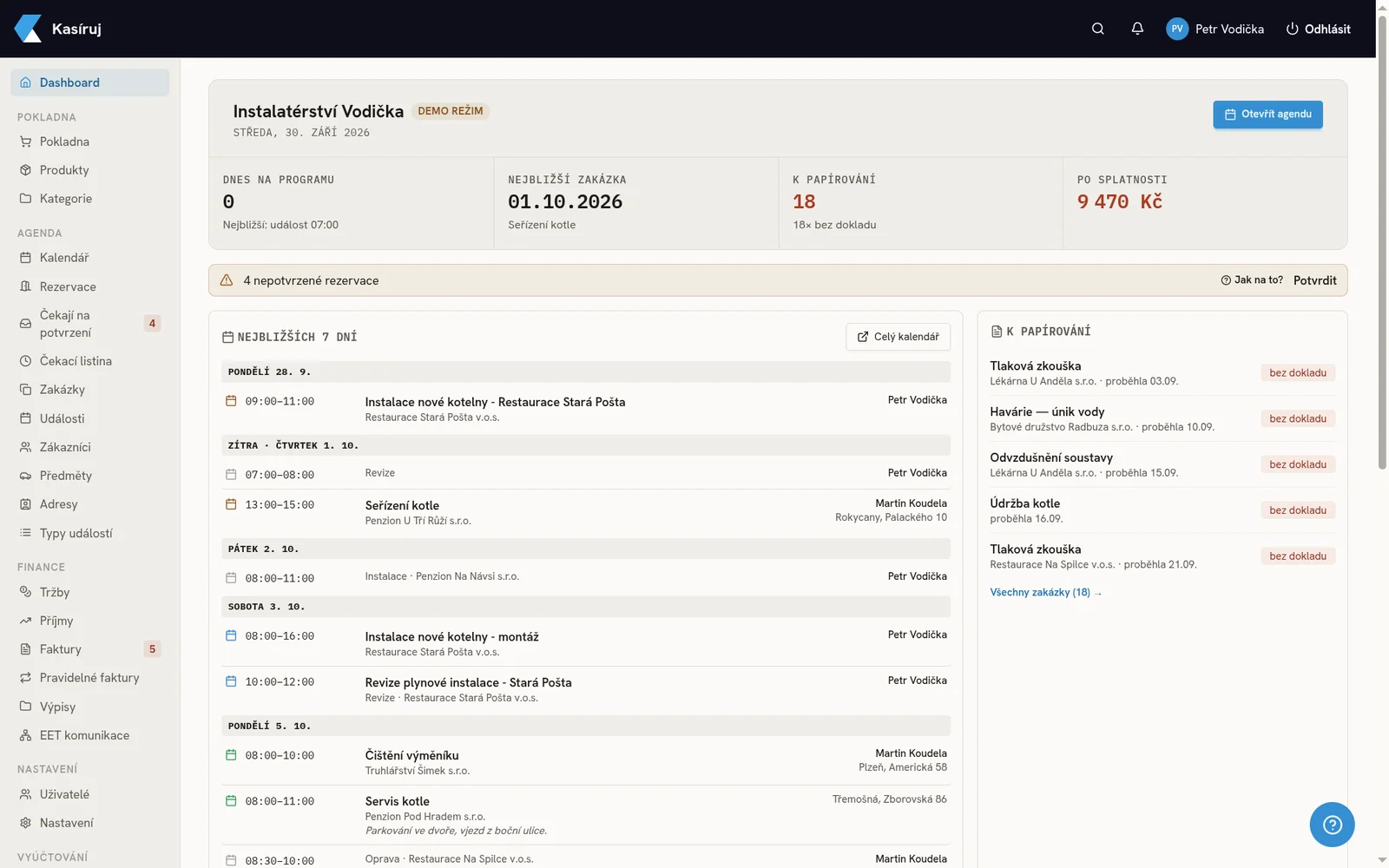The width and height of the screenshot is (1389, 868).
Task: Open Zakázky sidebar entry
Action: [x=89, y=390]
